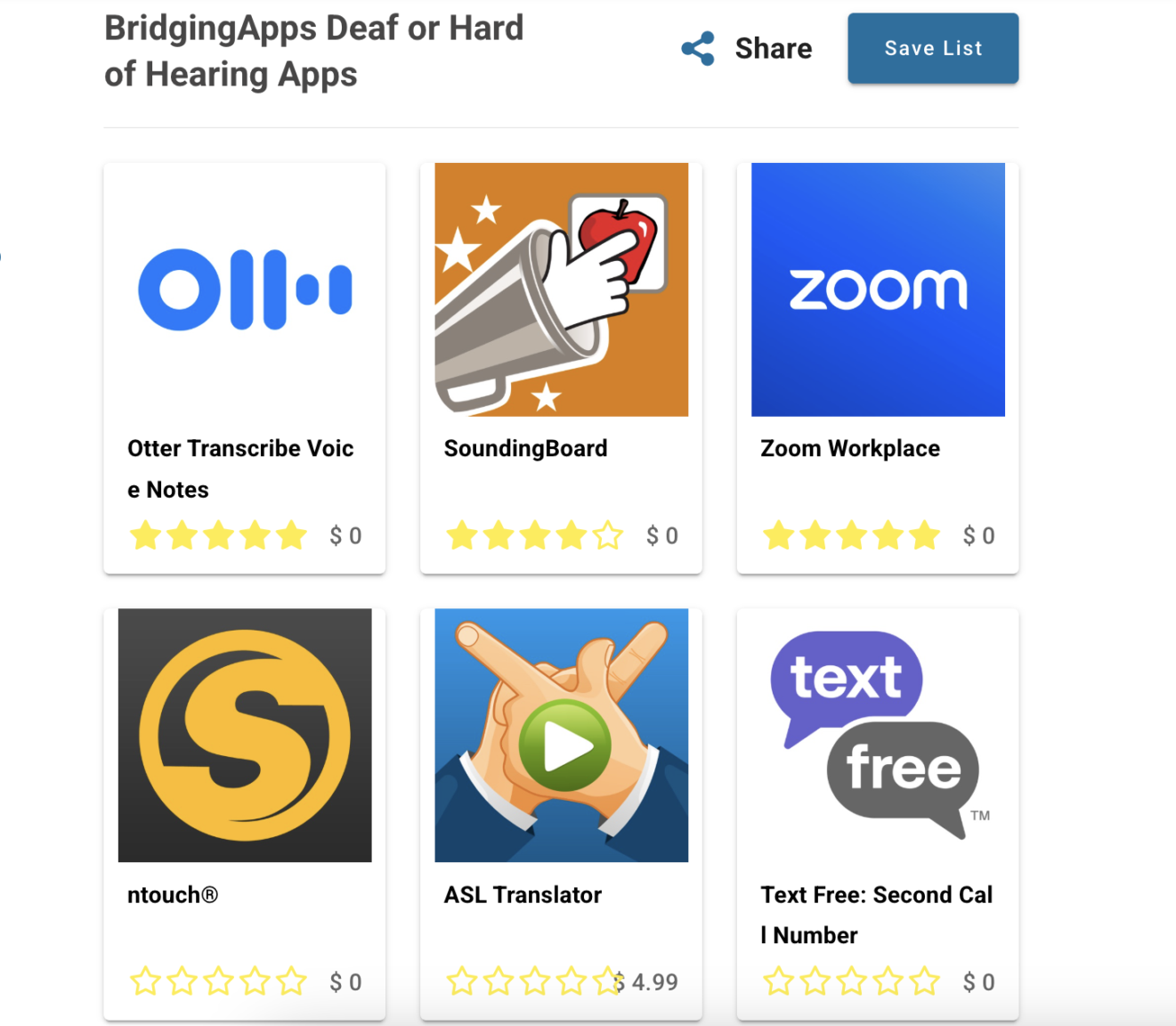This screenshot has height=1026, width=1176.
Task: Click the ntouch® app title
Action: pyautogui.click(x=173, y=894)
